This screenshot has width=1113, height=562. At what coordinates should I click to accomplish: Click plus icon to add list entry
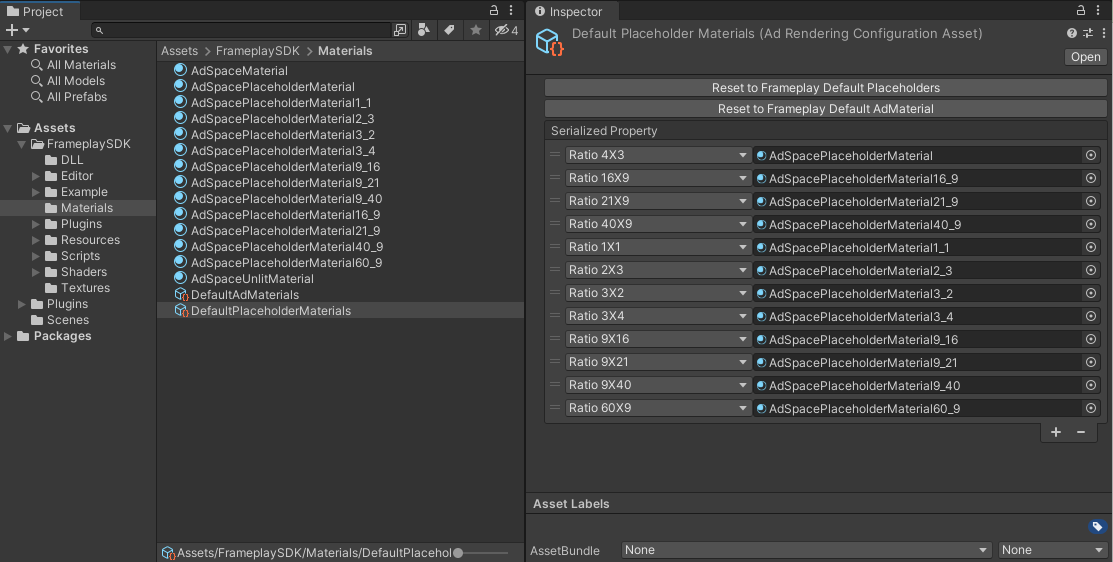1056,432
